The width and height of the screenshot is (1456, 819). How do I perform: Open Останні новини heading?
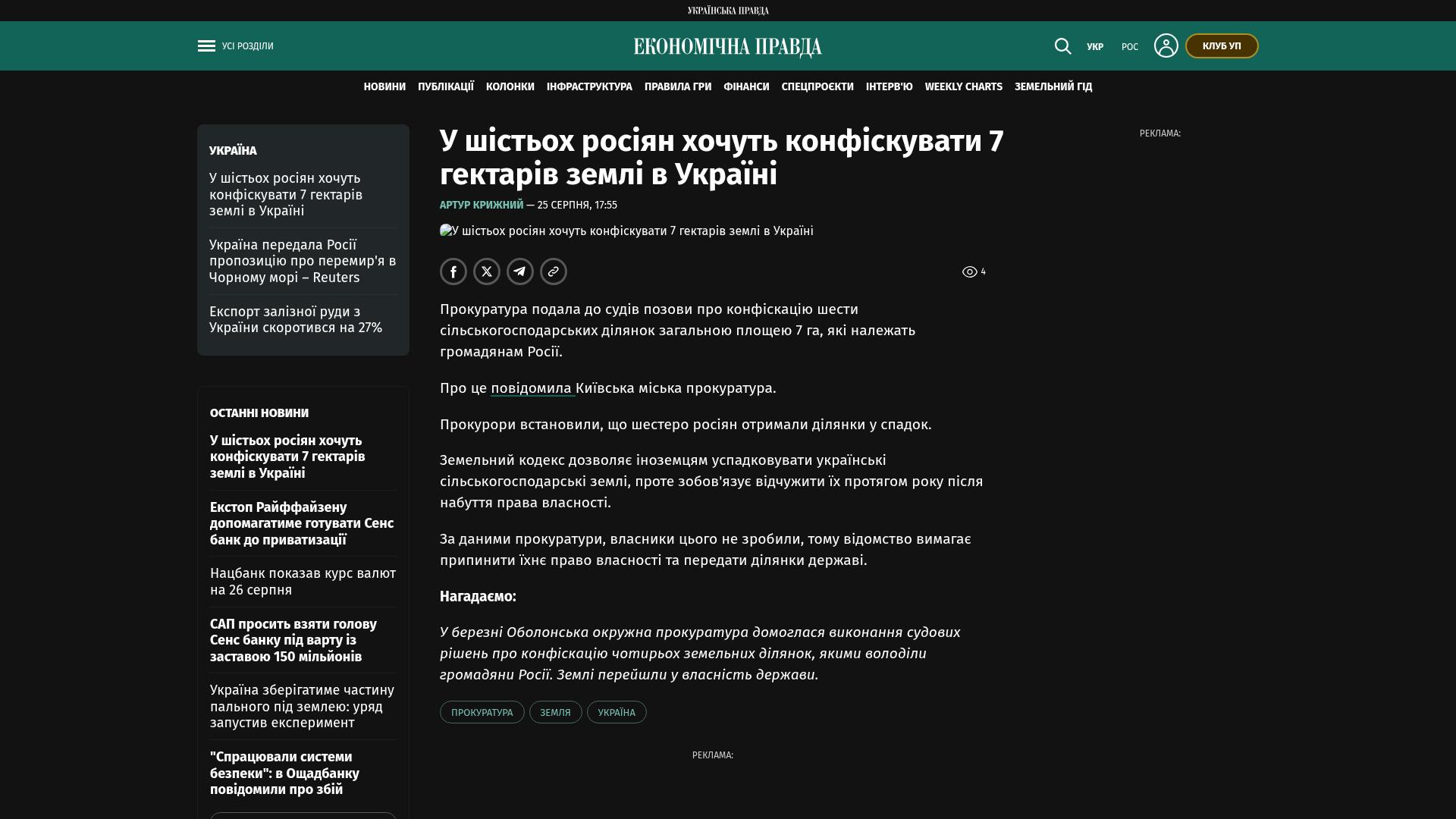pyautogui.click(x=259, y=413)
